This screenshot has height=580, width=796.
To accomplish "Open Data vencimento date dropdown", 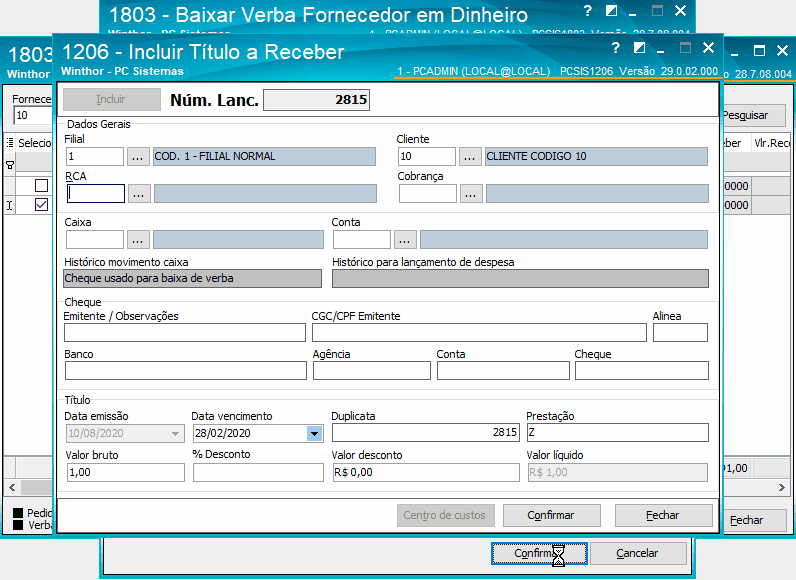I will 314,433.
